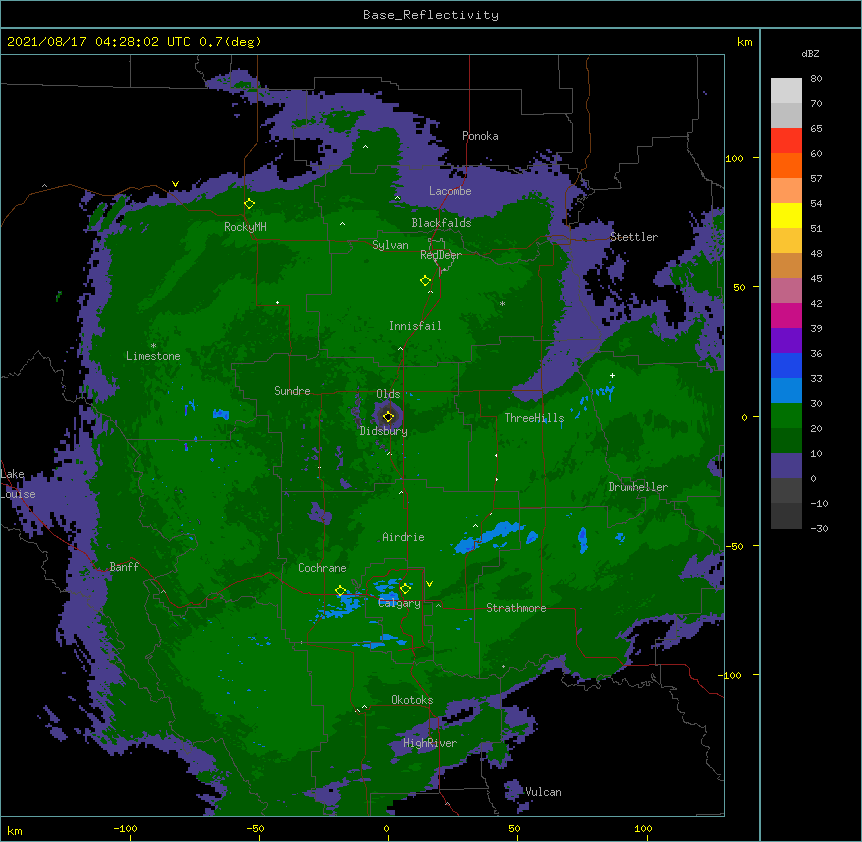Image resolution: width=862 pixels, height=842 pixels.
Task: Click the HighRiver town label
Action: click(x=430, y=743)
